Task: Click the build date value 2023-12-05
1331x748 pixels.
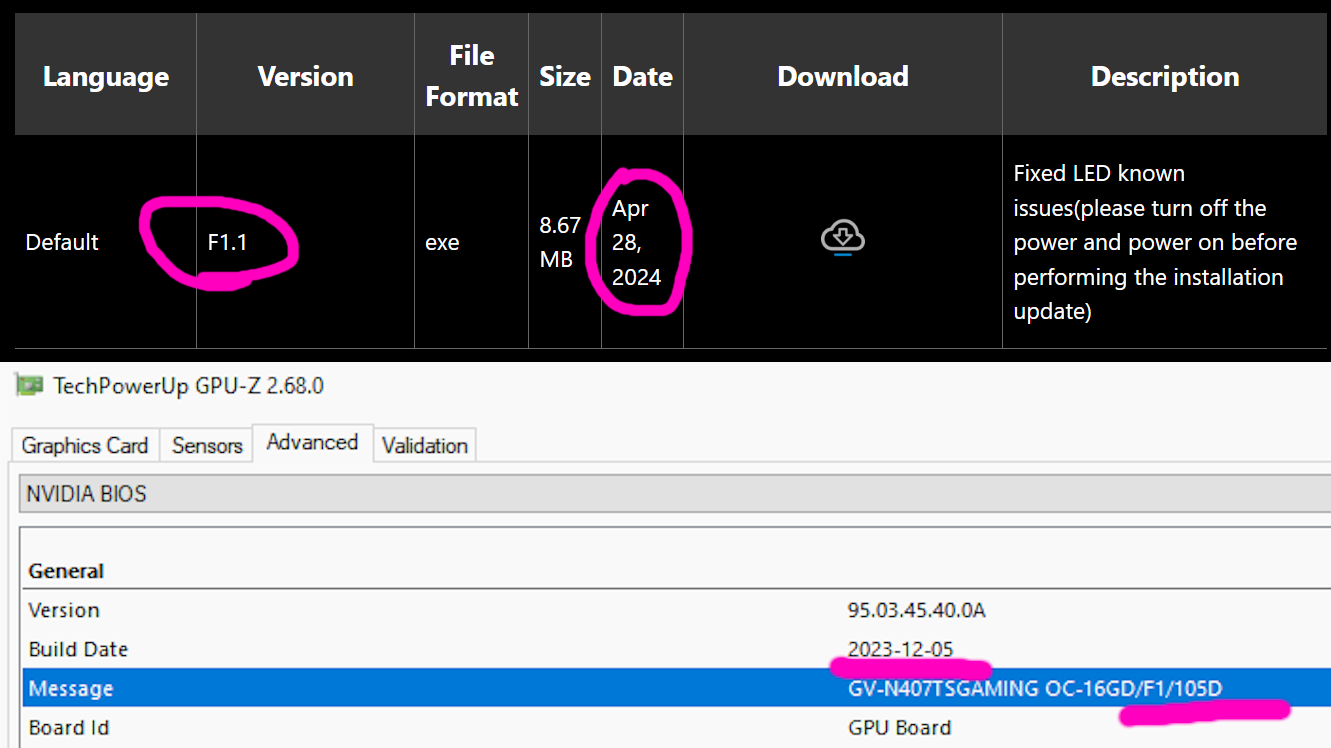Action: [900, 649]
